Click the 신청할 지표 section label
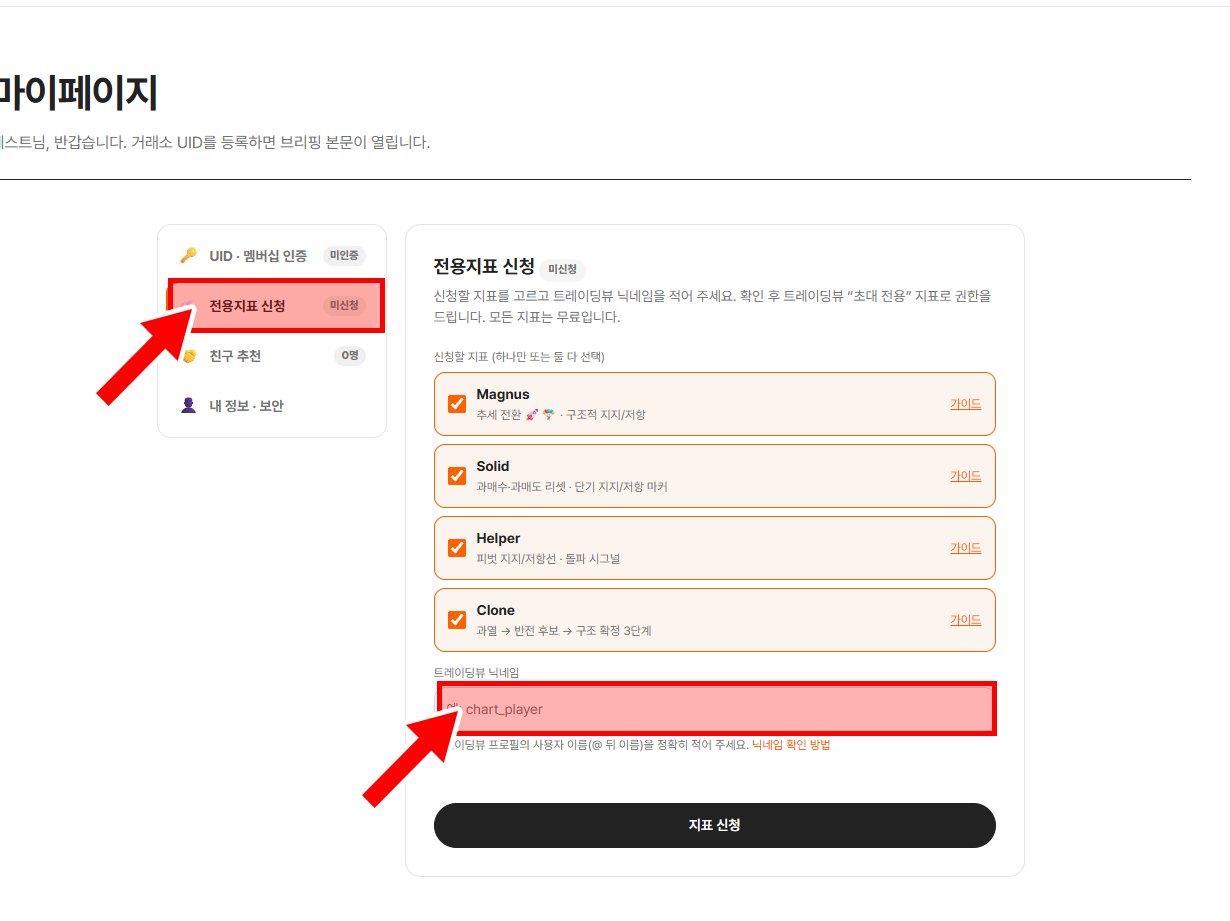 [x=520, y=357]
